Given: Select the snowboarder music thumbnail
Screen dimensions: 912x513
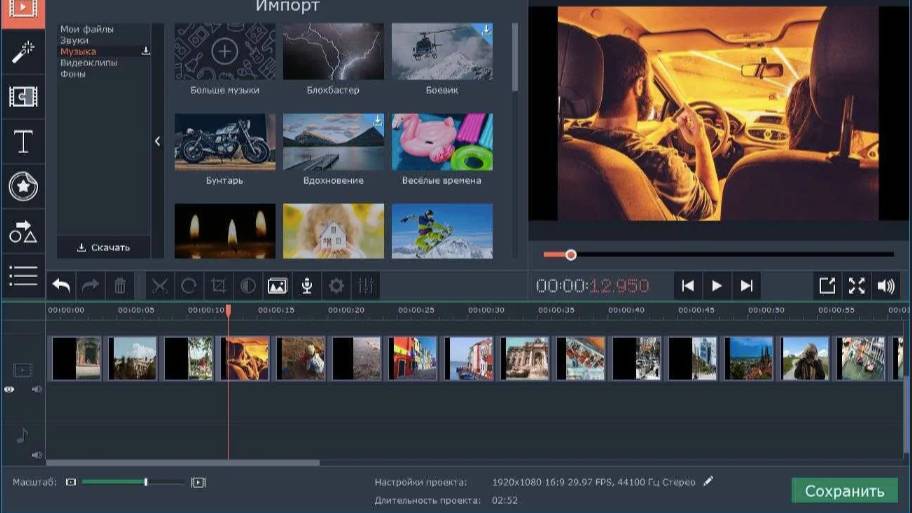Looking at the screenshot, I should pos(442,231).
